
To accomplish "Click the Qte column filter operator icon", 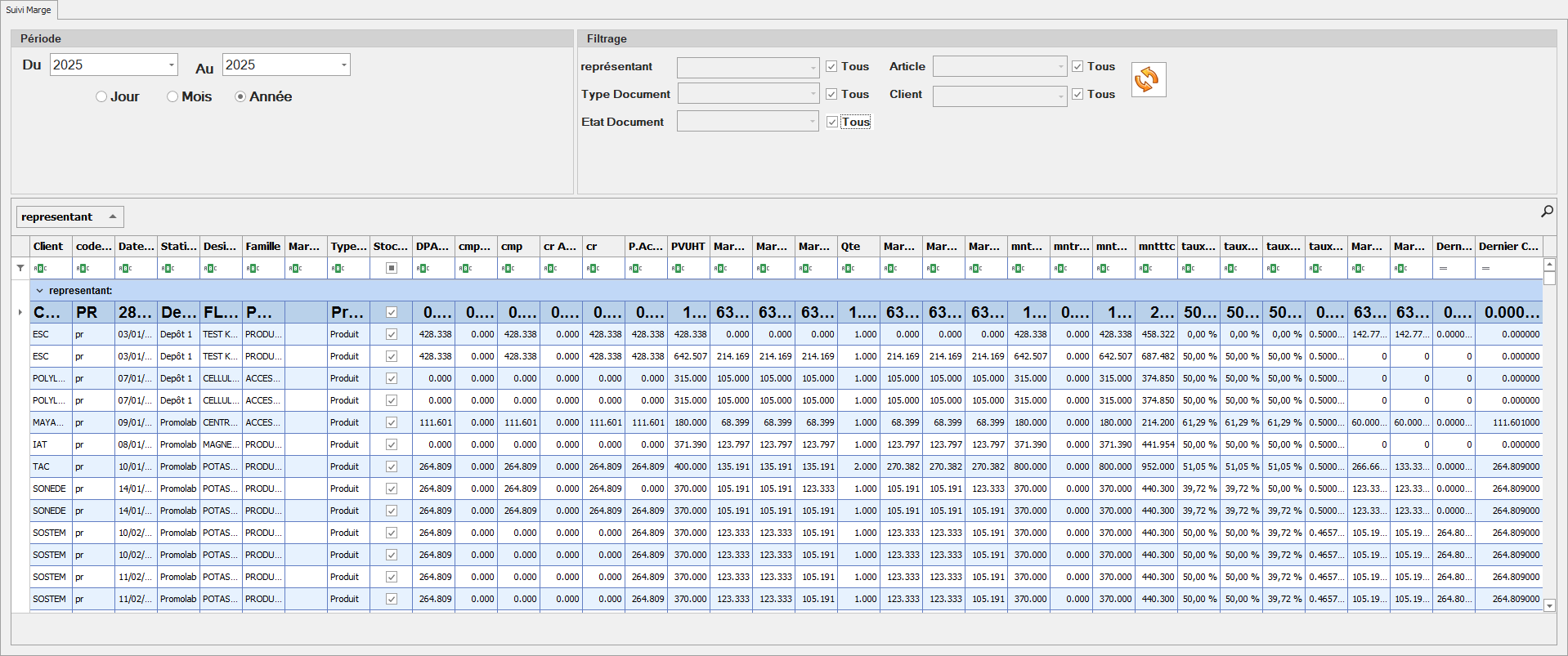I will point(848,268).
